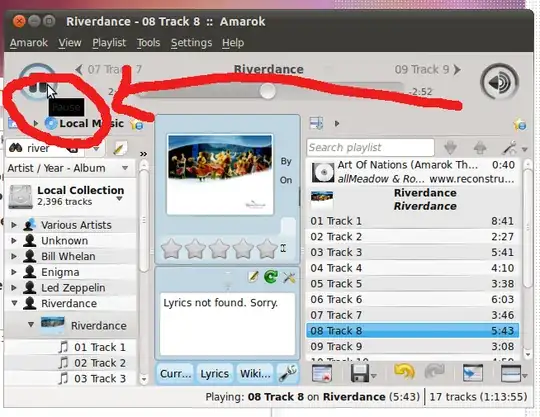Viewport: 540px width, 417px height.
Task: Skip back to 07 Track 7
Action: [108, 70]
